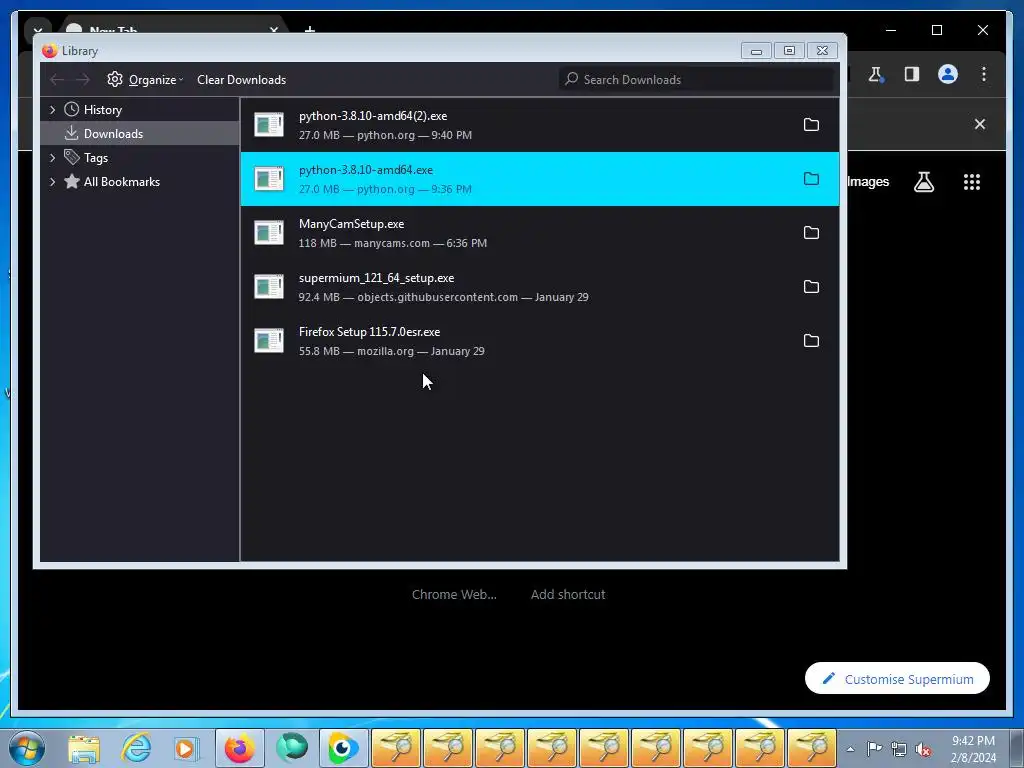This screenshot has height=768, width=1024.
Task: Expand the Tags tree node
Action: [x=52, y=157]
